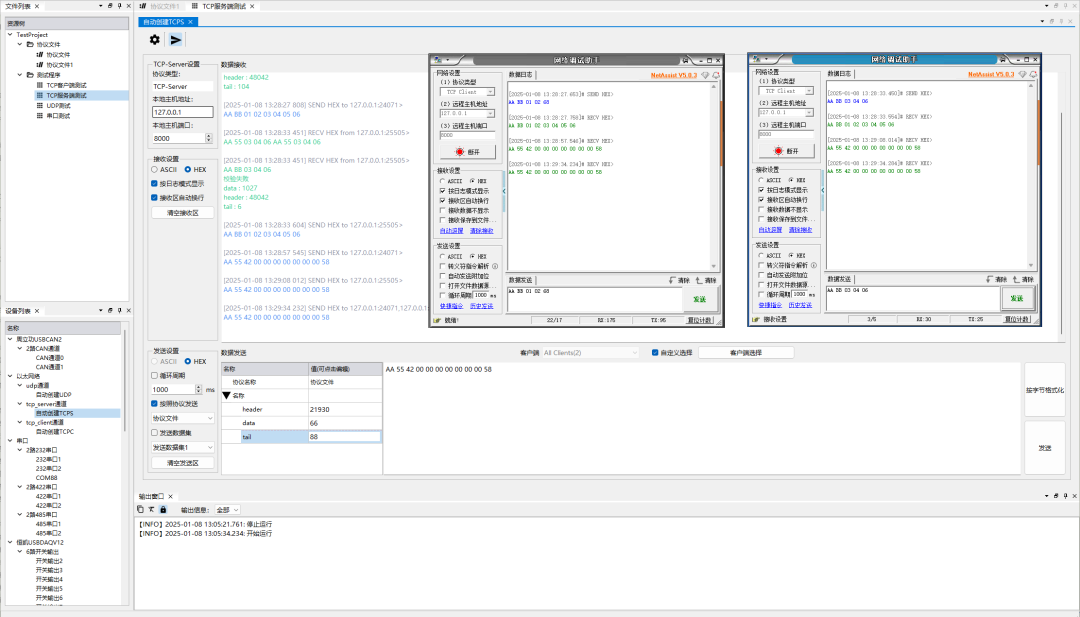Click the 本地主机地址 127.0.0.1 field
This screenshot has width=1080, height=617.
[183, 112]
